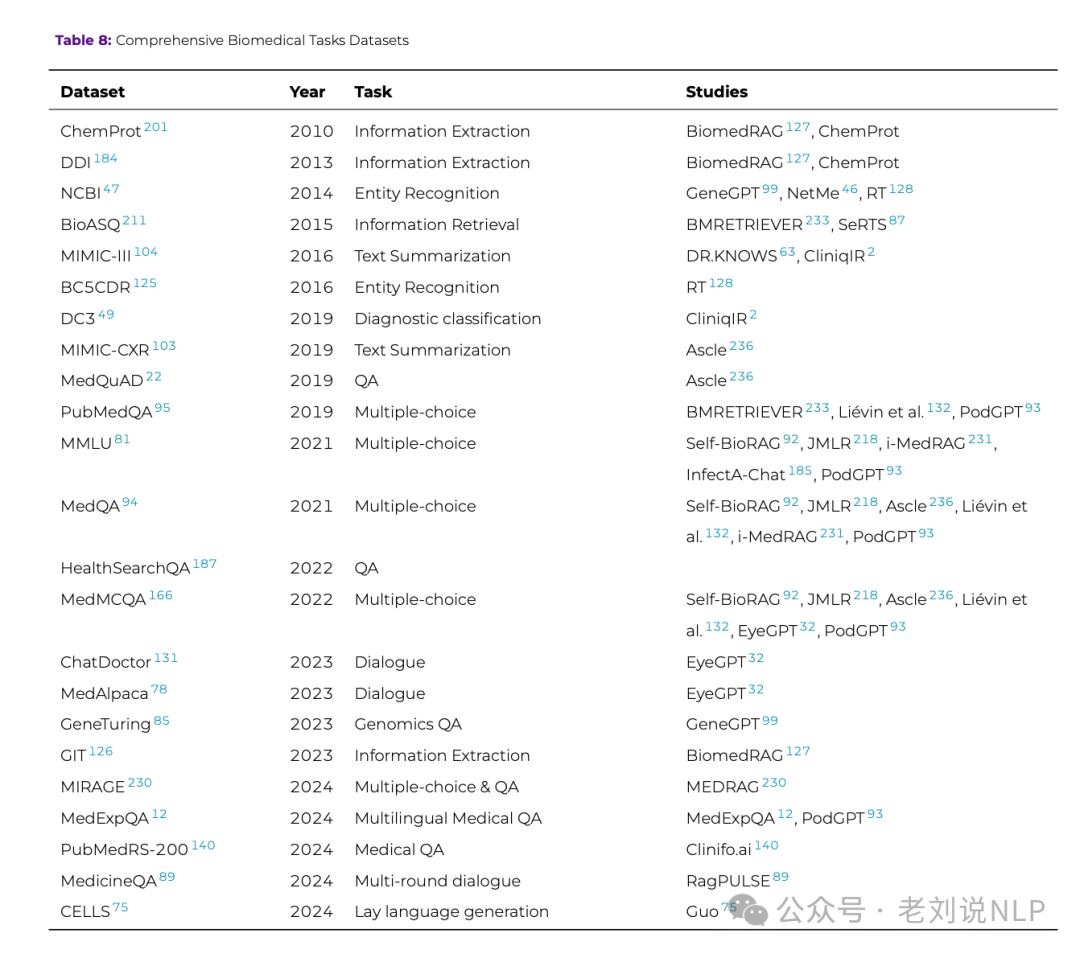Open NetMe citation 46
The image size is (1080, 954).
(x=850, y=189)
